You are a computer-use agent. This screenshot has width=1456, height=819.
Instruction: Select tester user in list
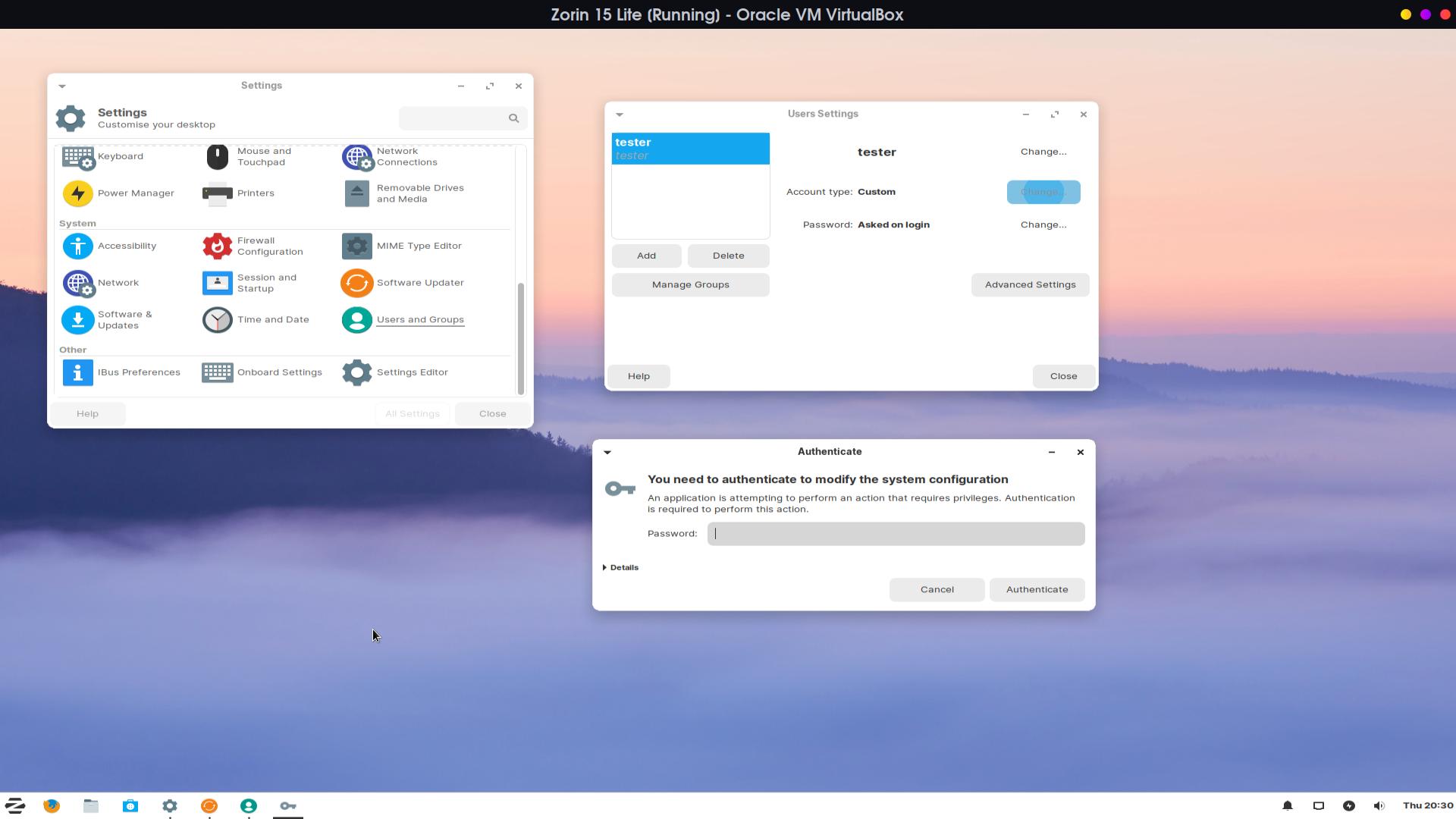690,149
